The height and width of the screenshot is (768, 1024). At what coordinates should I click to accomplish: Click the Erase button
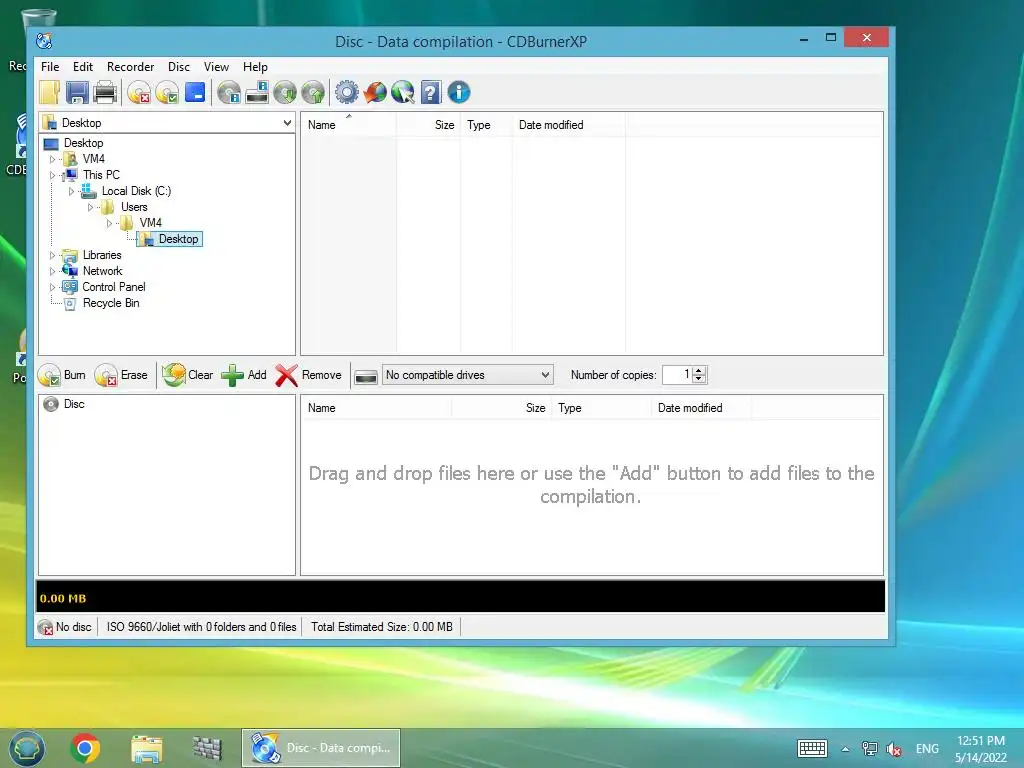[121, 375]
